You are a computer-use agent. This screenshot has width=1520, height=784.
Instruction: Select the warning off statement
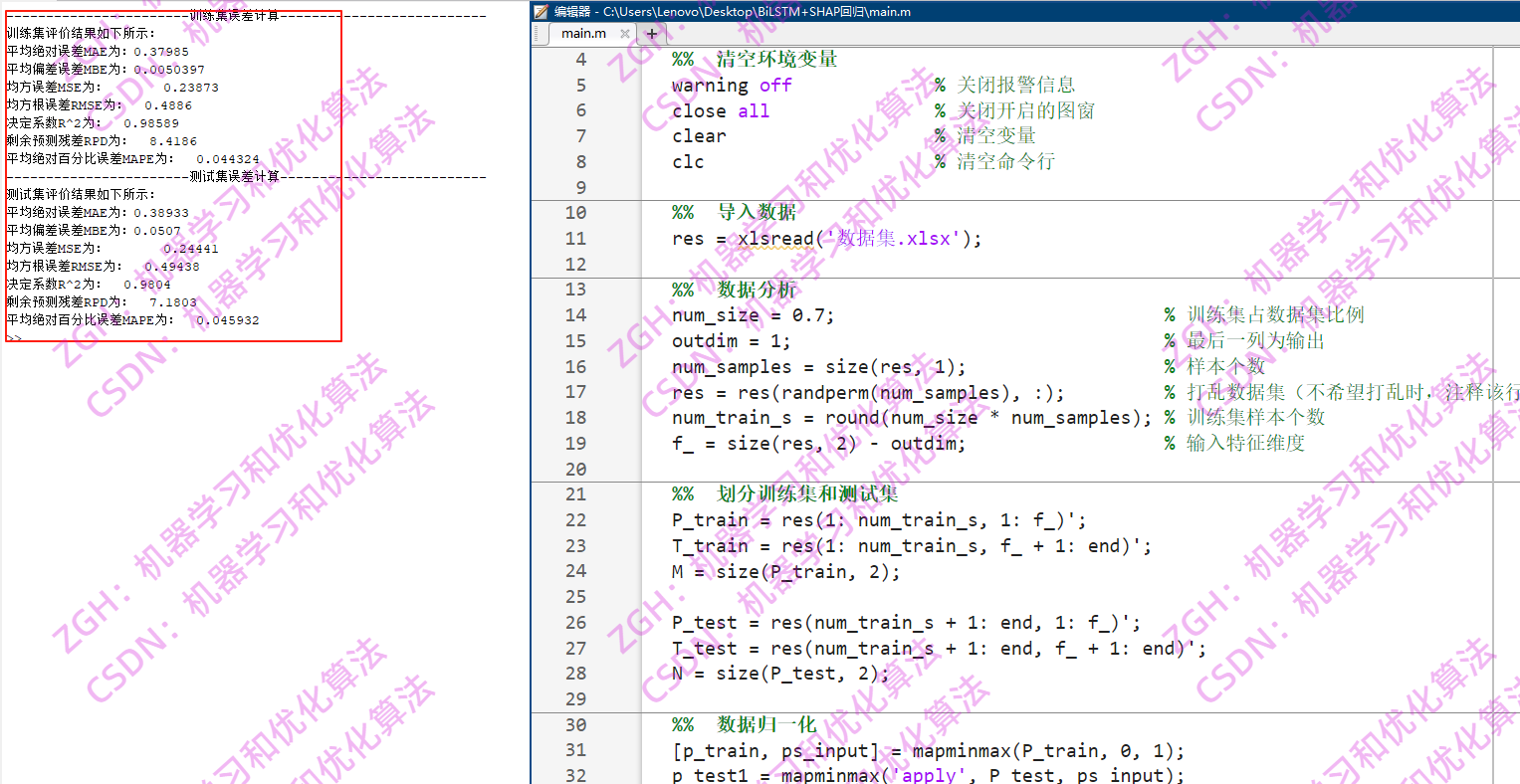[x=732, y=85]
